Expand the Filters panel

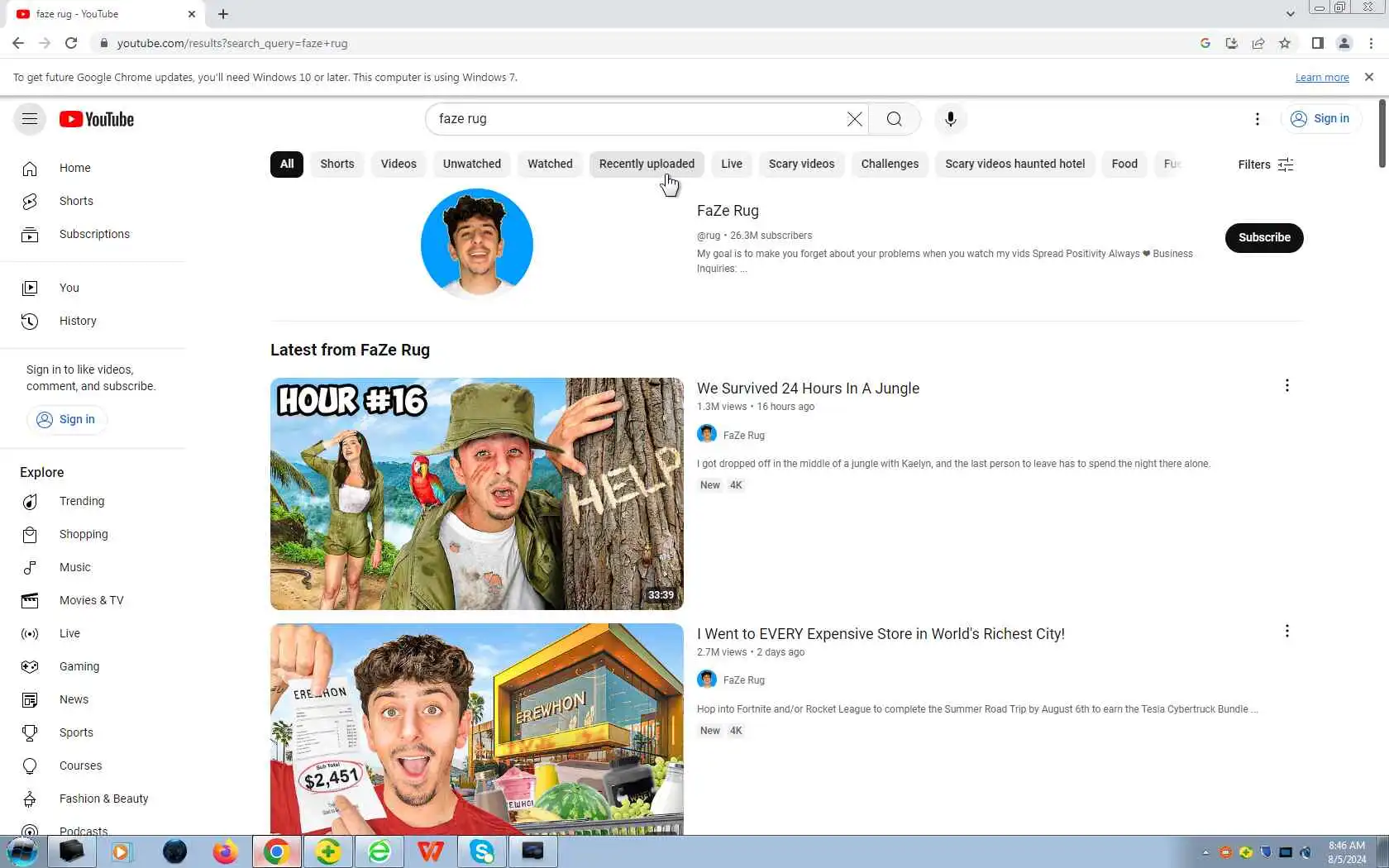(x=1266, y=165)
